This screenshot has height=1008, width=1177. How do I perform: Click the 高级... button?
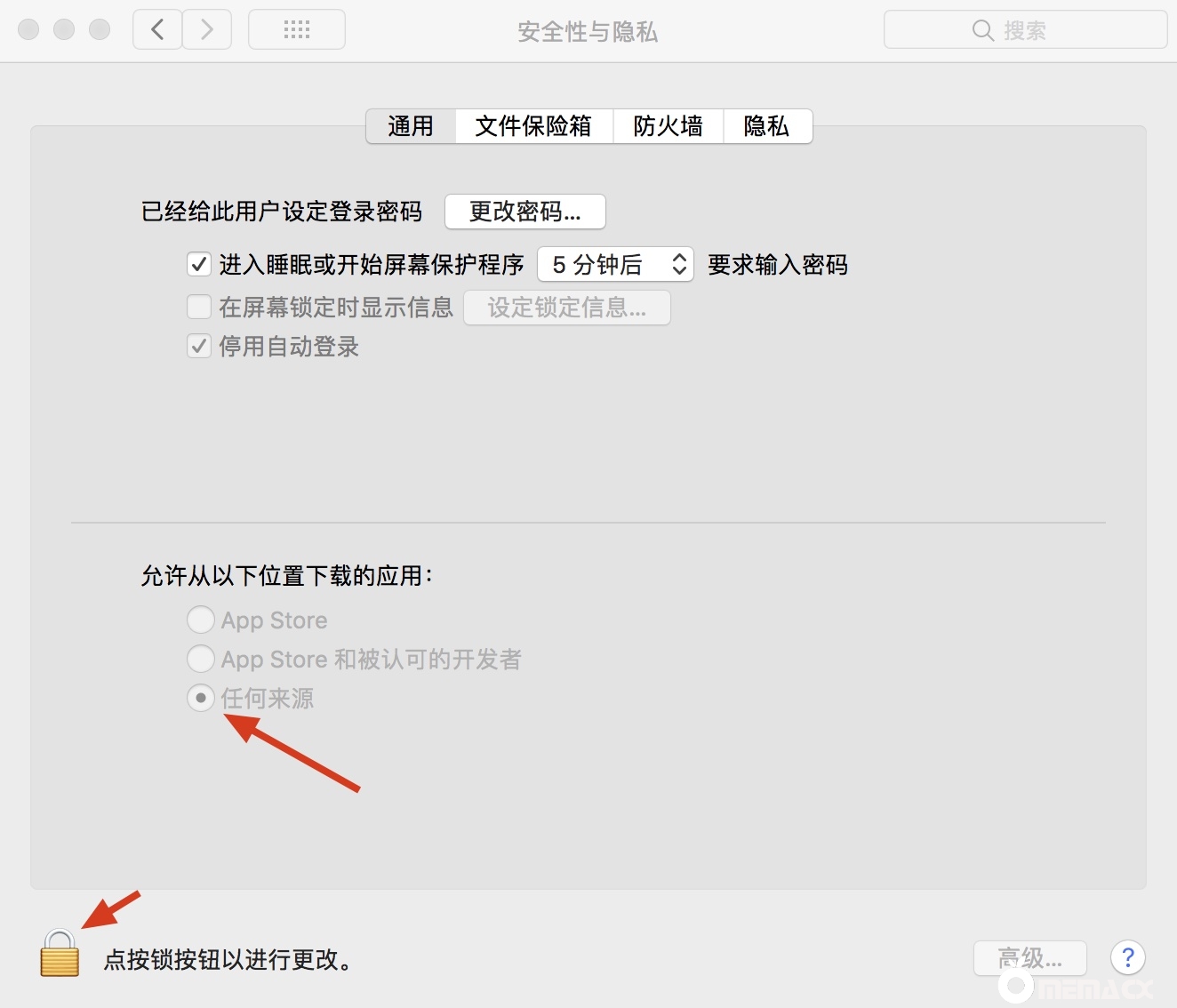1029,958
